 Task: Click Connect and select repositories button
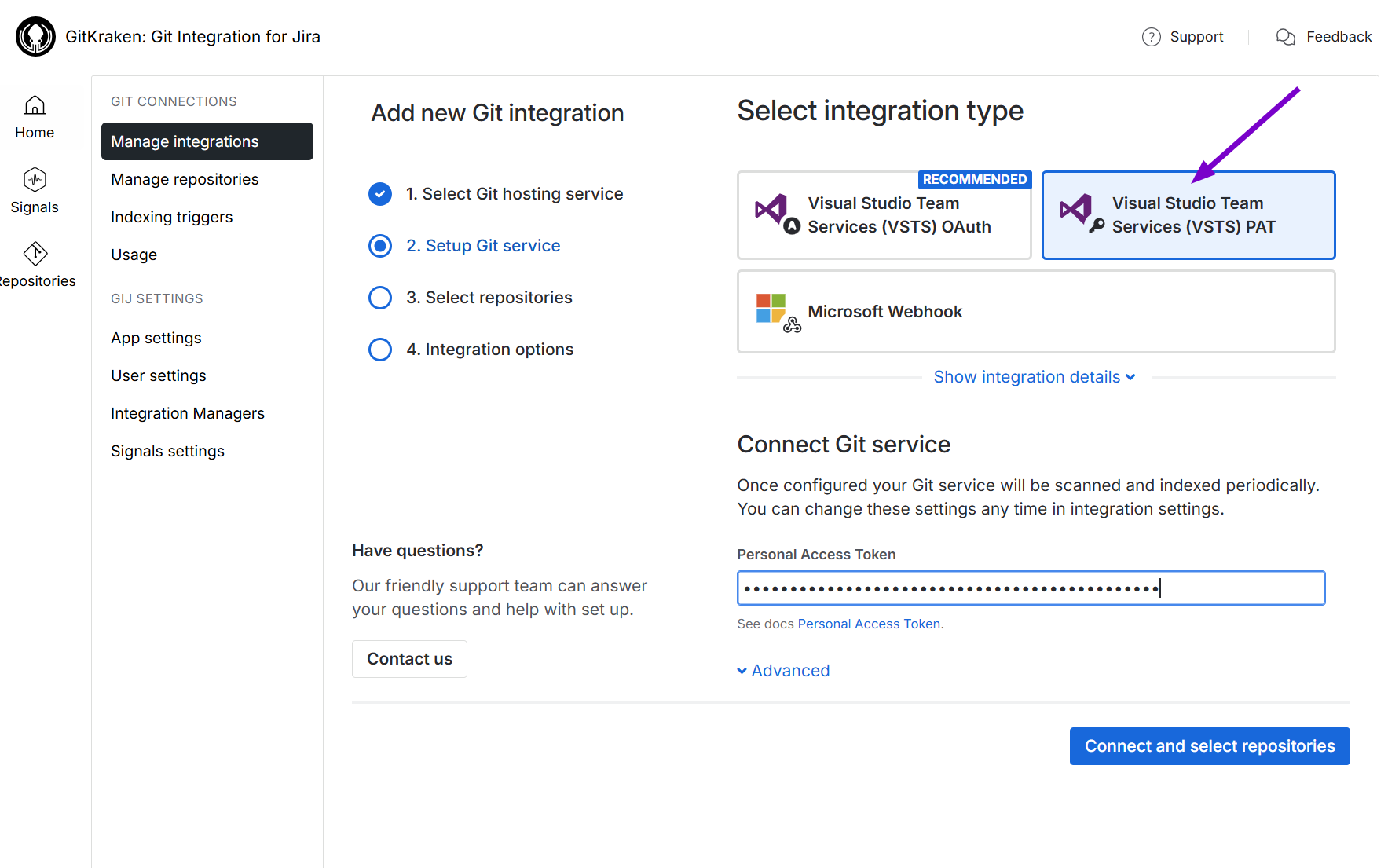[1209, 746]
